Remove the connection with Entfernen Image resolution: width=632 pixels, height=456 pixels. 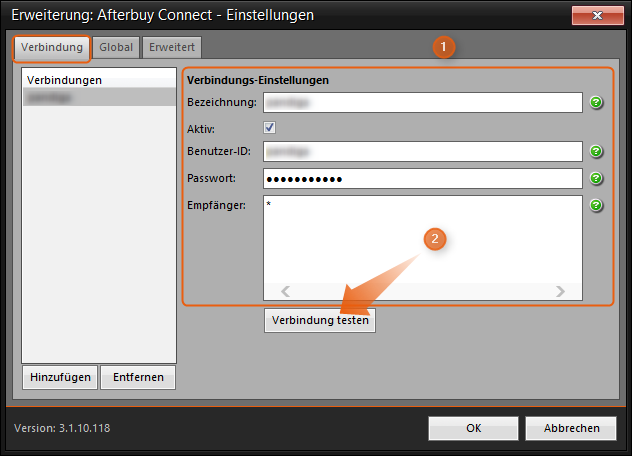(138, 377)
